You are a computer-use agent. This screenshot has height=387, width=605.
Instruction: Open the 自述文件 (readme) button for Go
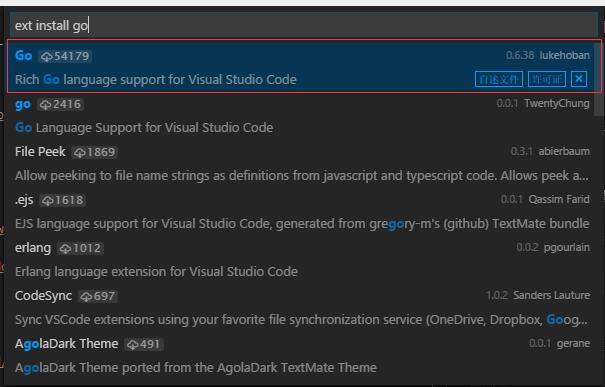pyautogui.click(x=499, y=79)
